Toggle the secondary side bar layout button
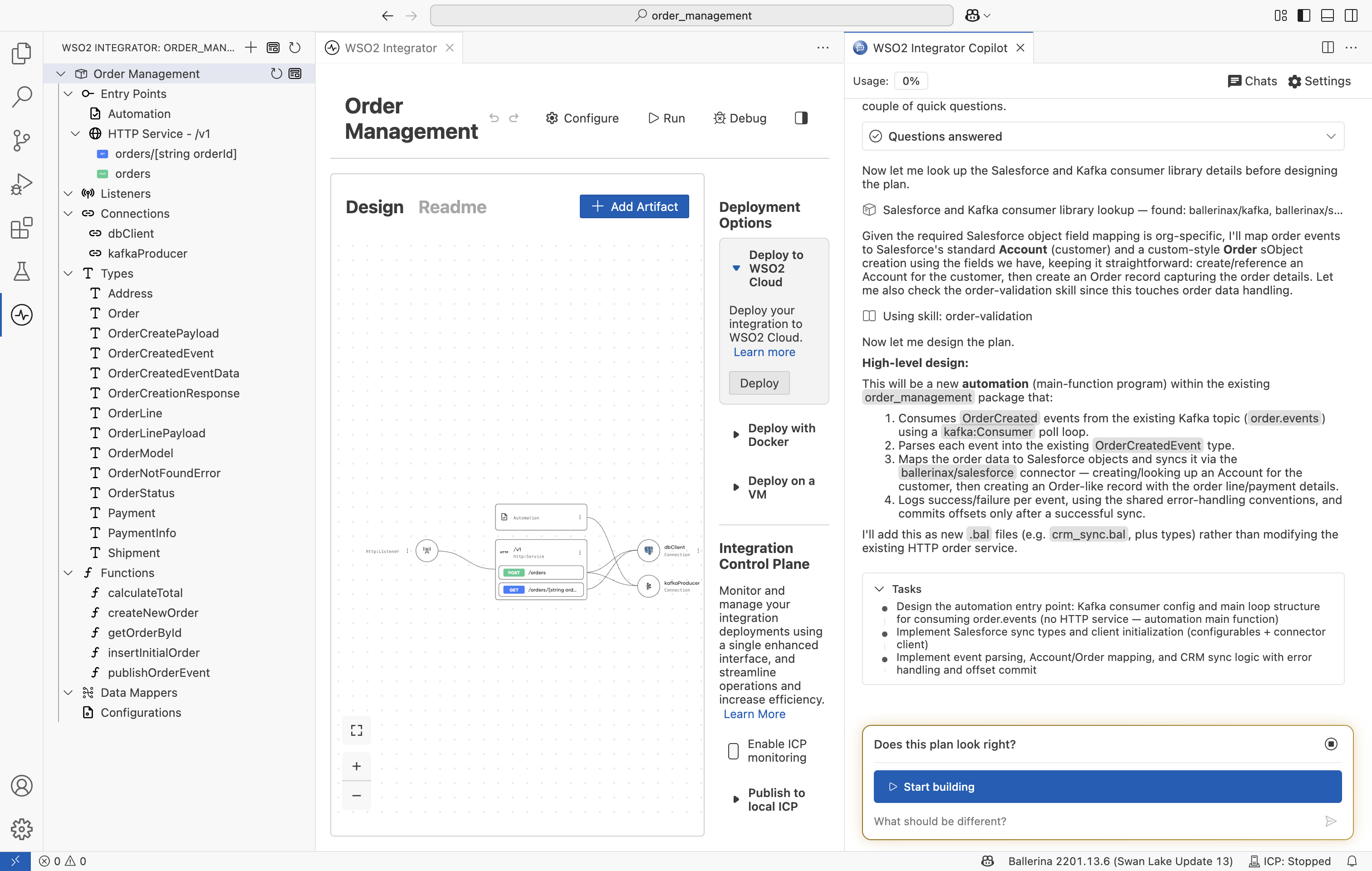Screen dimensions: 1372x871 (x=1351, y=15)
